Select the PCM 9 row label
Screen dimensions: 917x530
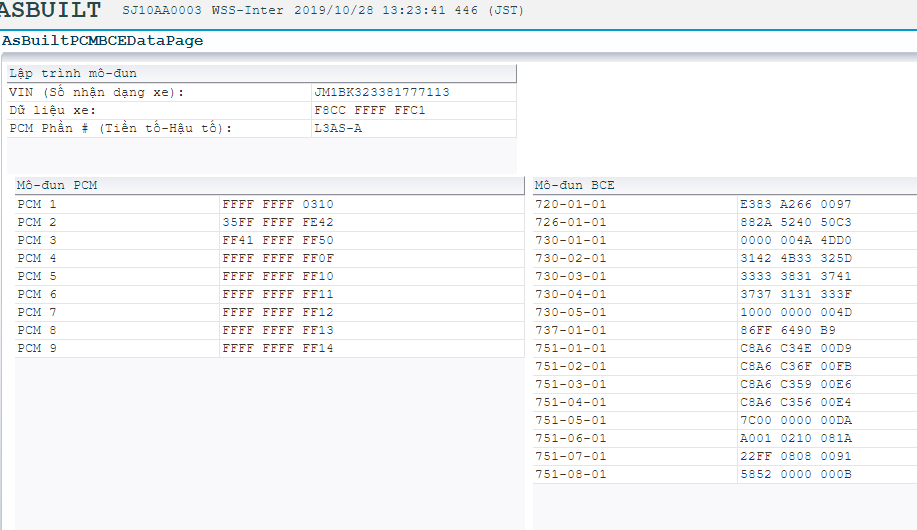37,348
